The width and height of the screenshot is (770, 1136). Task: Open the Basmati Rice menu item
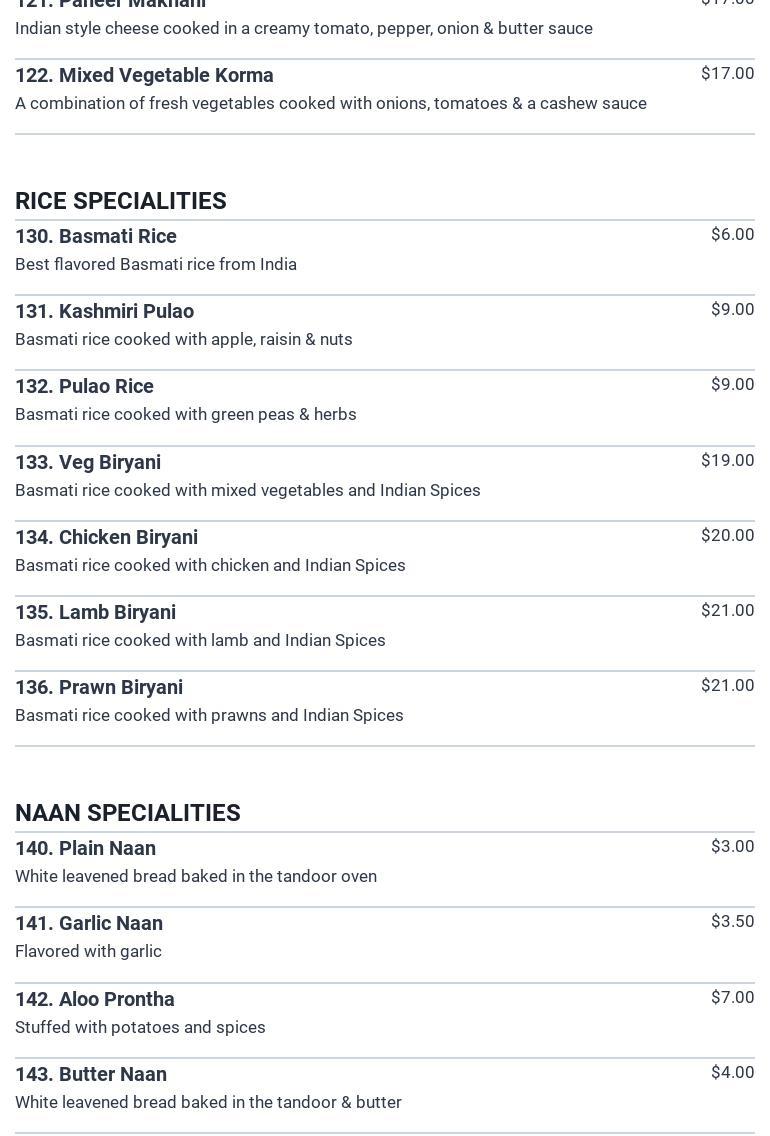click(x=96, y=236)
